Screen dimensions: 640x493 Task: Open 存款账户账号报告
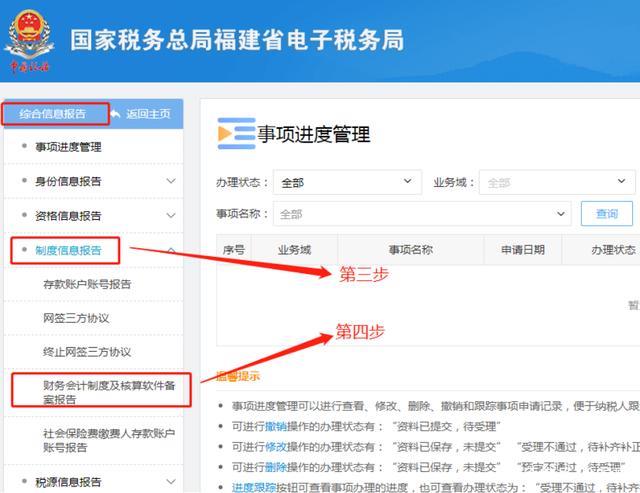[x=87, y=284]
